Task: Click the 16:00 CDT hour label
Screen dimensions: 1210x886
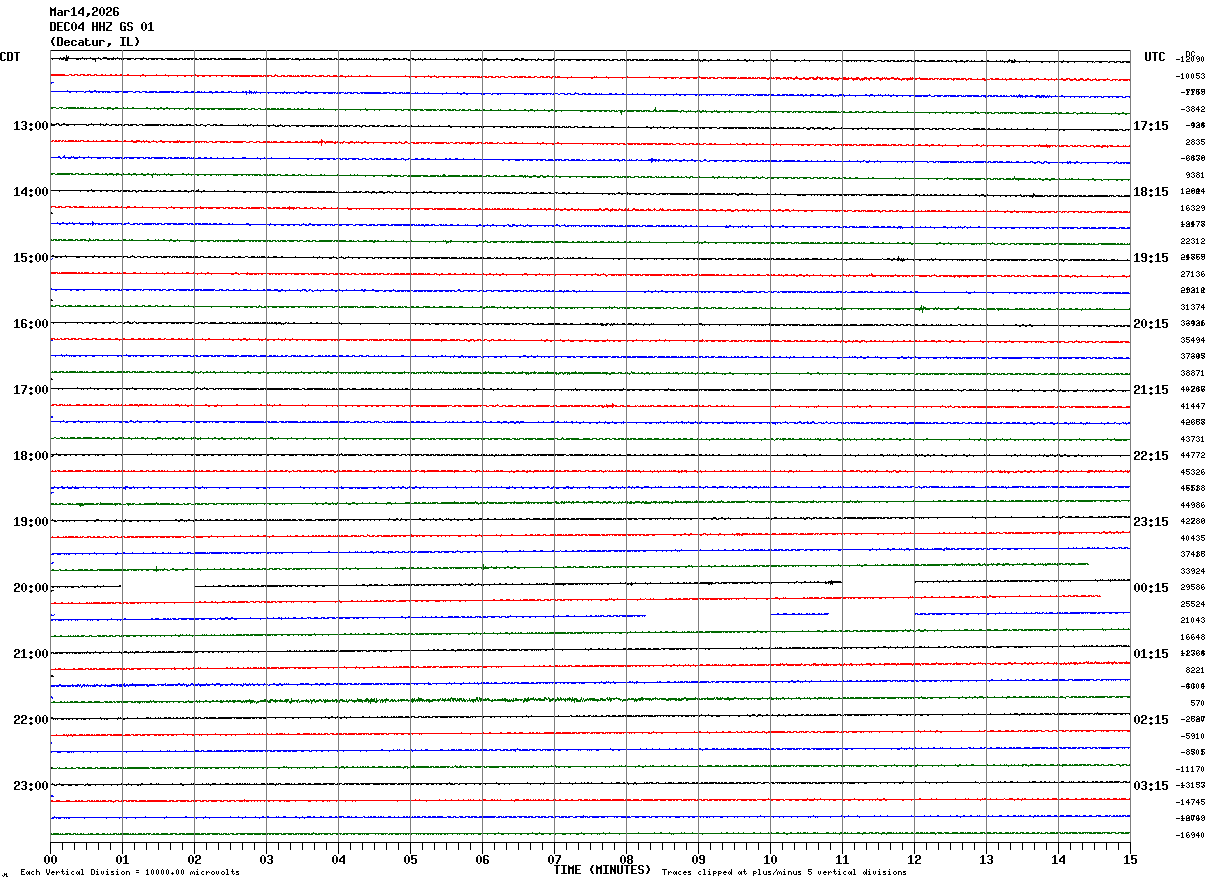Action: [31, 324]
